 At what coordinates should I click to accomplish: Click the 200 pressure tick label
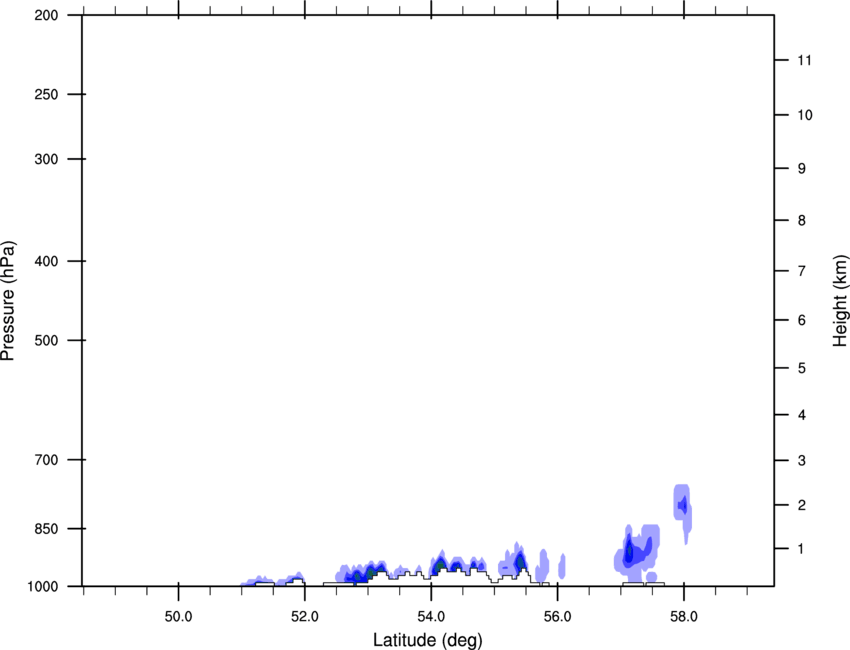point(46,15)
